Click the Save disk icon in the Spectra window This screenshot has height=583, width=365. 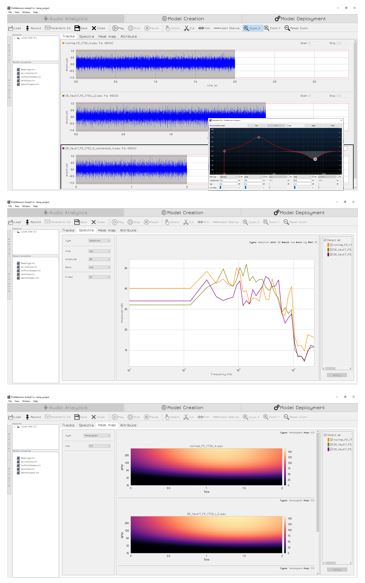[77, 222]
